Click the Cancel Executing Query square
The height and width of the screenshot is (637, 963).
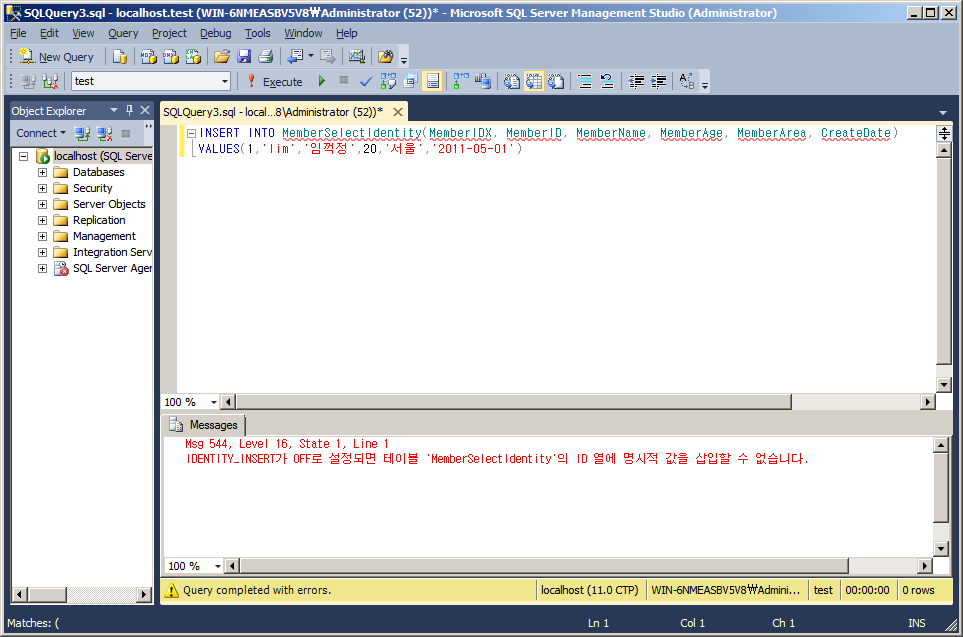tap(344, 80)
